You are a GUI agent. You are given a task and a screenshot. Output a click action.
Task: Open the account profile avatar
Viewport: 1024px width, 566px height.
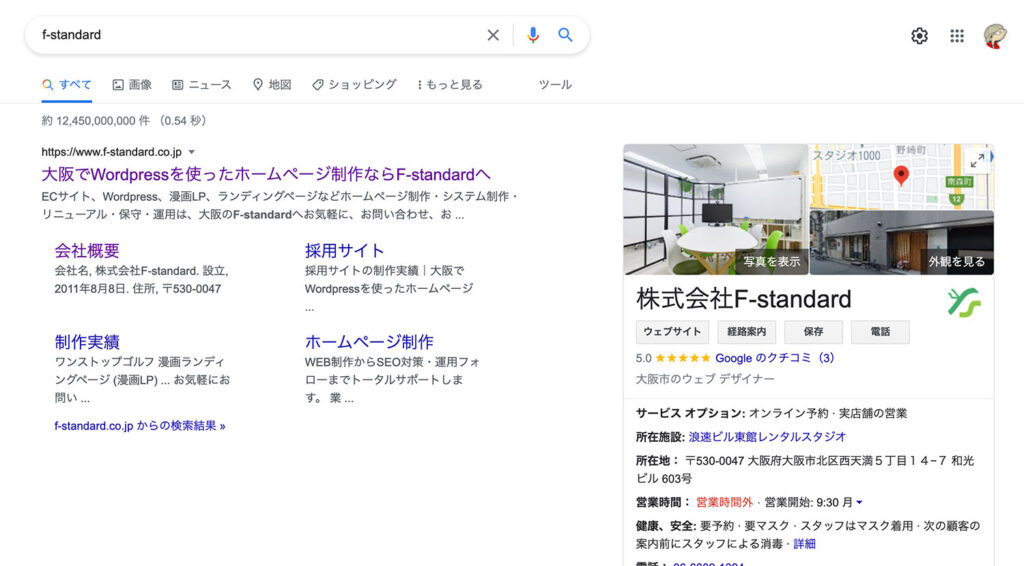pyautogui.click(x=995, y=35)
